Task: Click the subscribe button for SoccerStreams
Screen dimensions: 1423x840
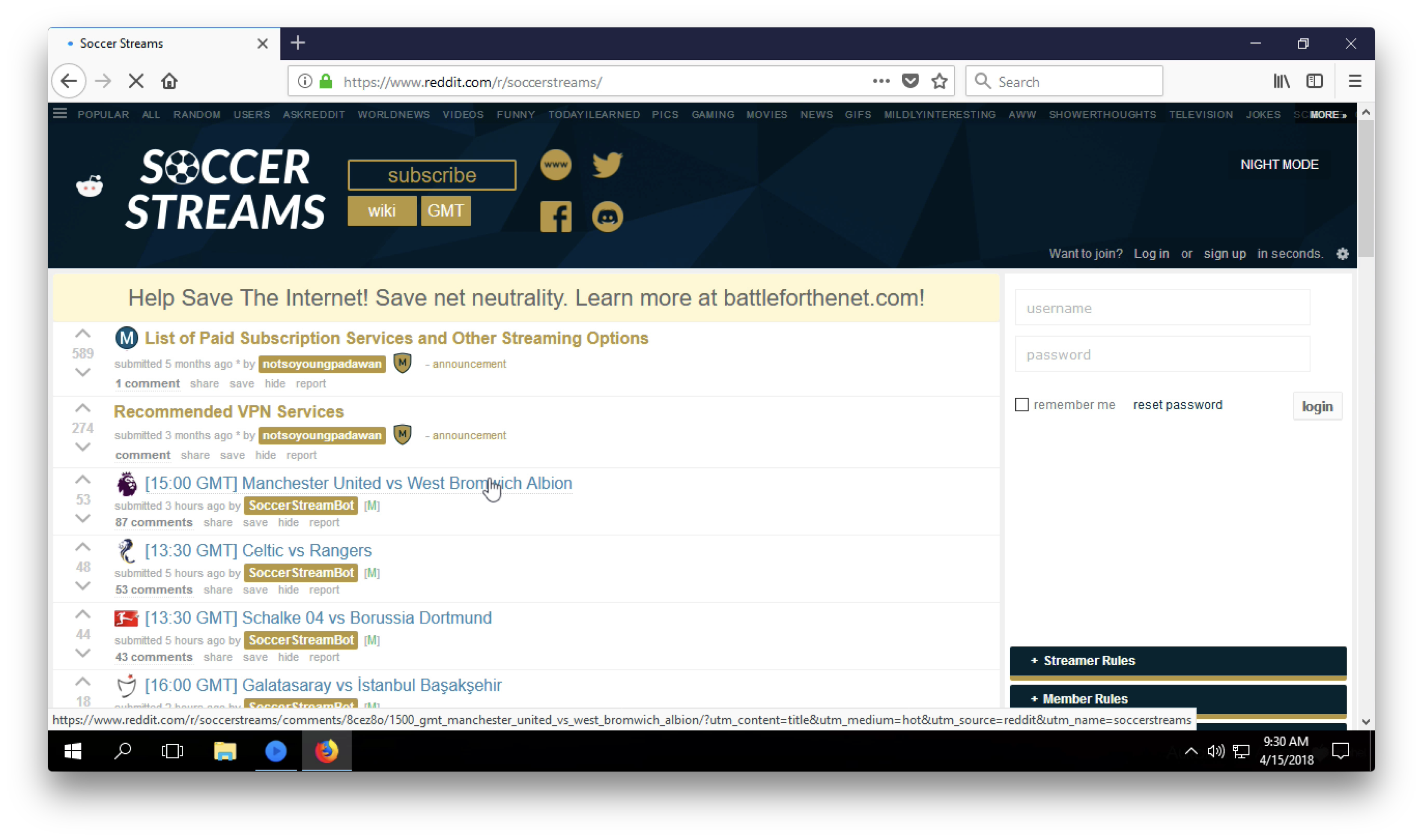Action: point(432,176)
